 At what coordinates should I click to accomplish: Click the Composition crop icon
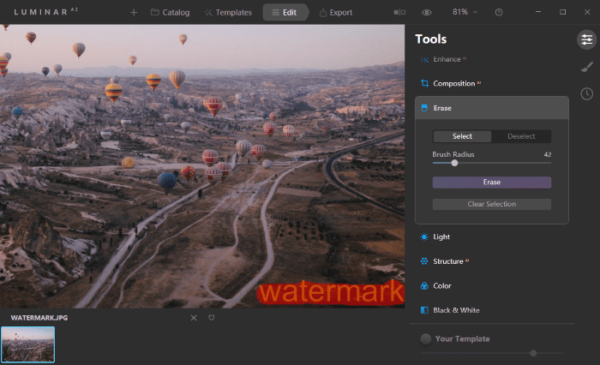[x=424, y=83]
